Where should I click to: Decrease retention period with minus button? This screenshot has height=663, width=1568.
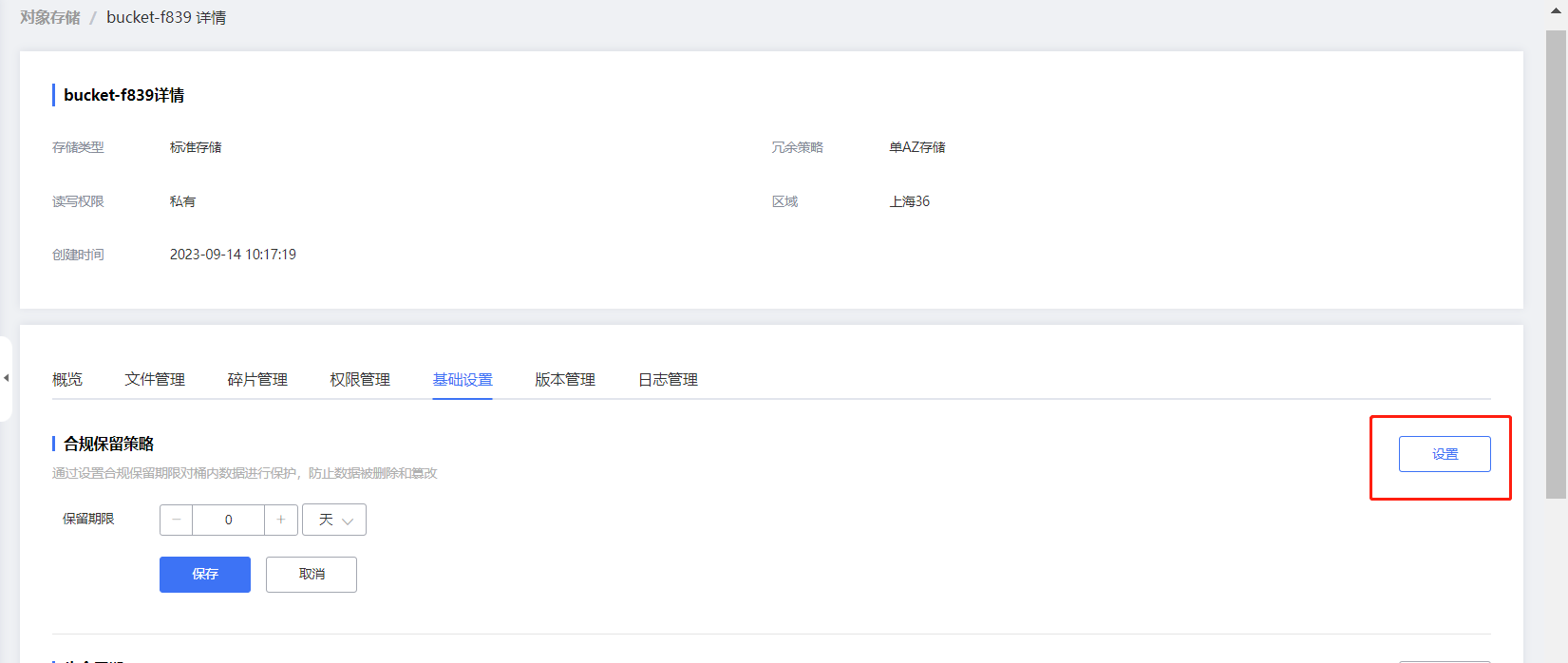click(176, 520)
